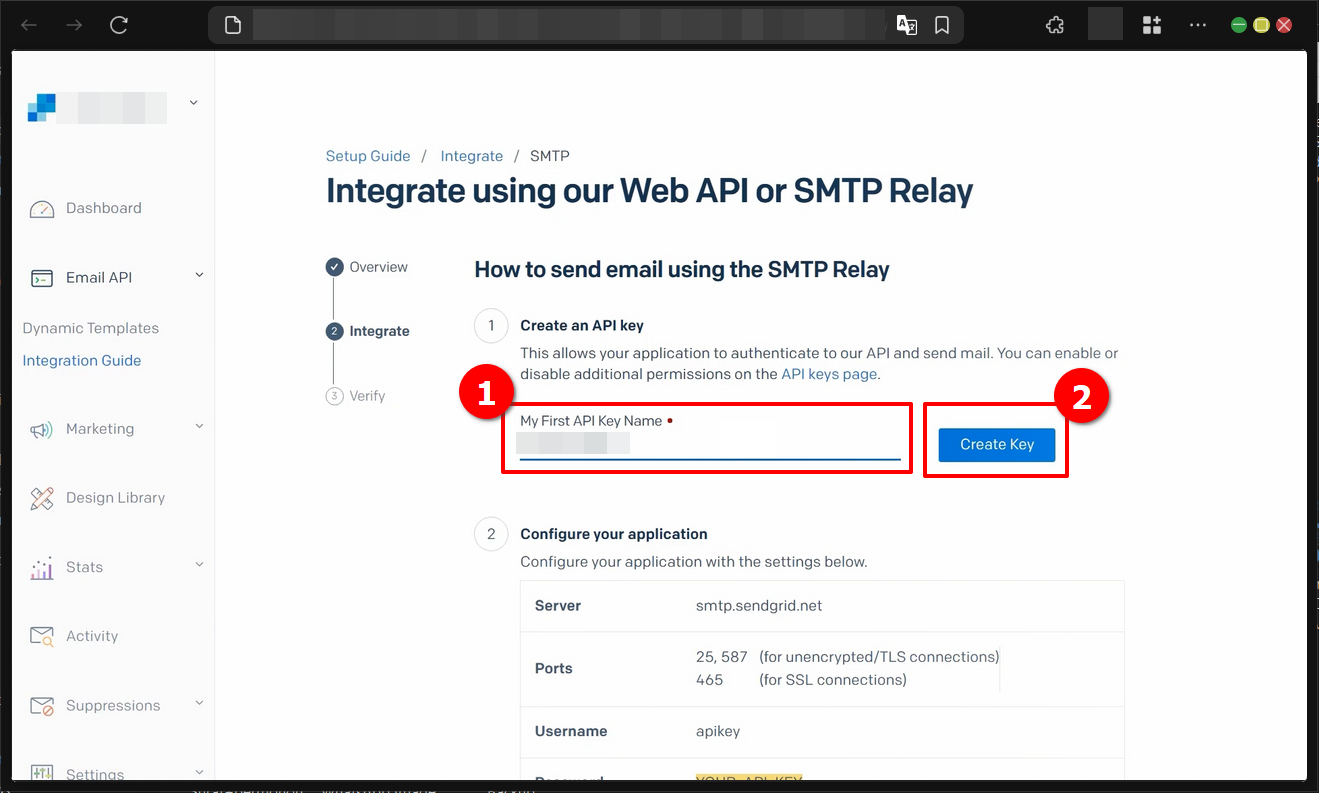The image size is (1319, 793).
Task: Select the Email API sidebar icon
Action: click(x=42, y=277)
